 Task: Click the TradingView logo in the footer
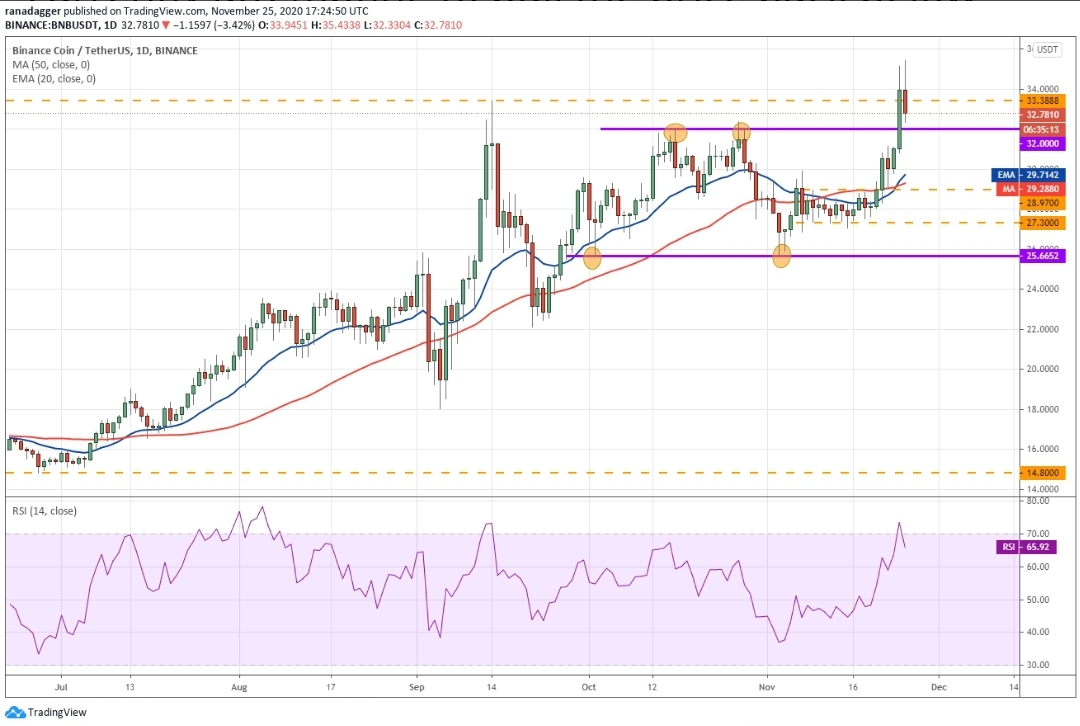pos(46,712)
